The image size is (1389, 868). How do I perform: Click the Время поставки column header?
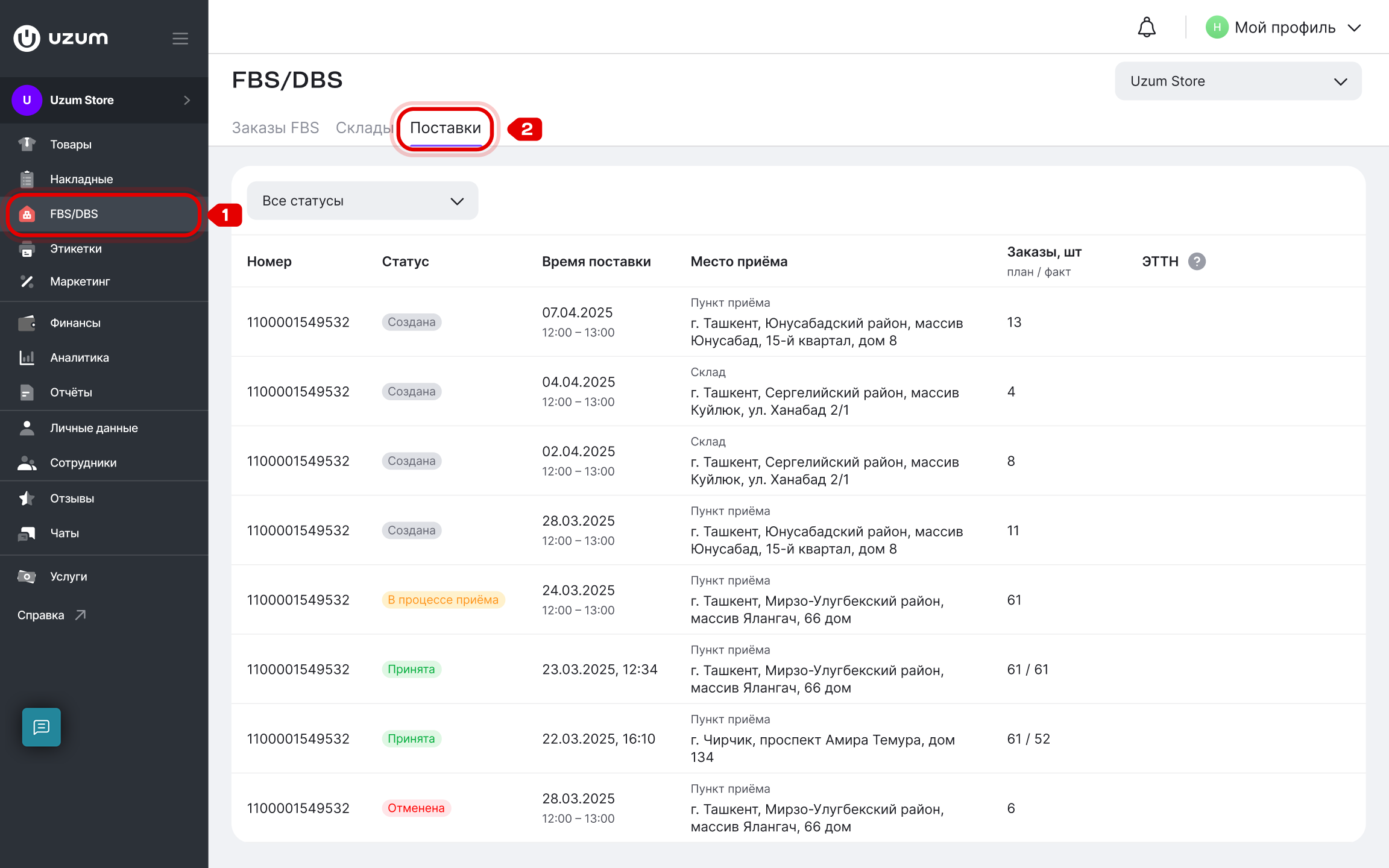[x=596, y=262]
